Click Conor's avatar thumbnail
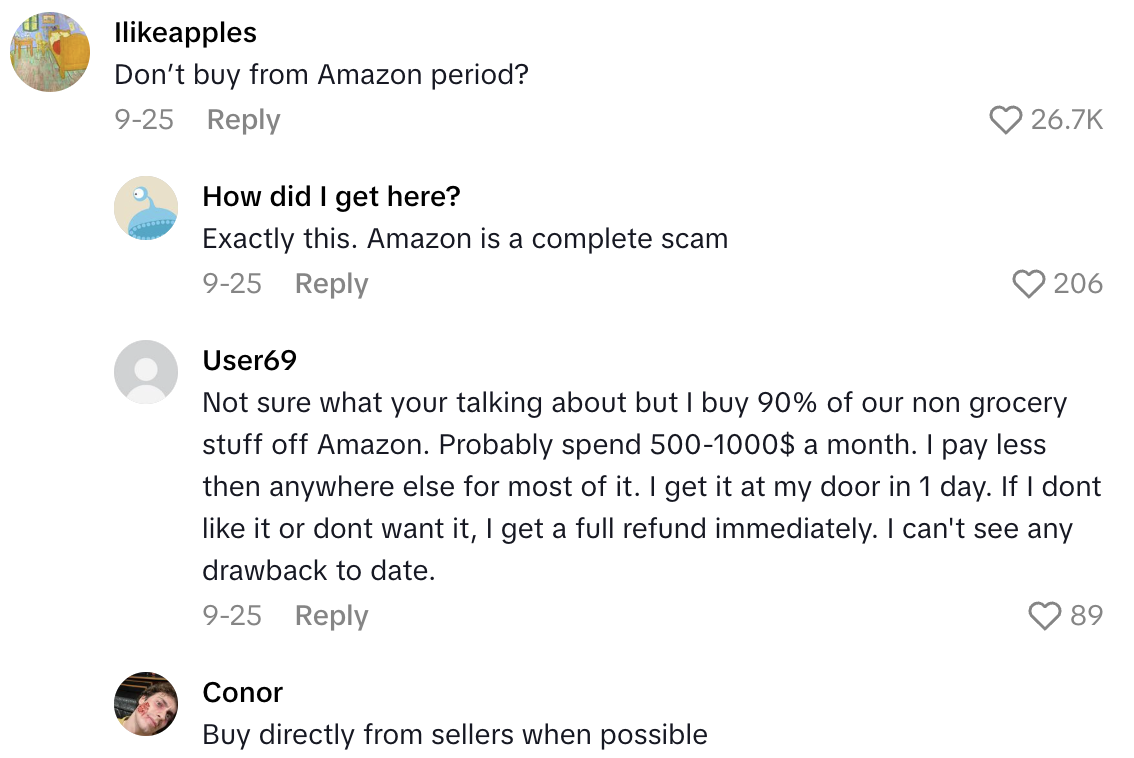Image resolution: width=1134 pixels, height=758 pixels. tap(146, 703)
